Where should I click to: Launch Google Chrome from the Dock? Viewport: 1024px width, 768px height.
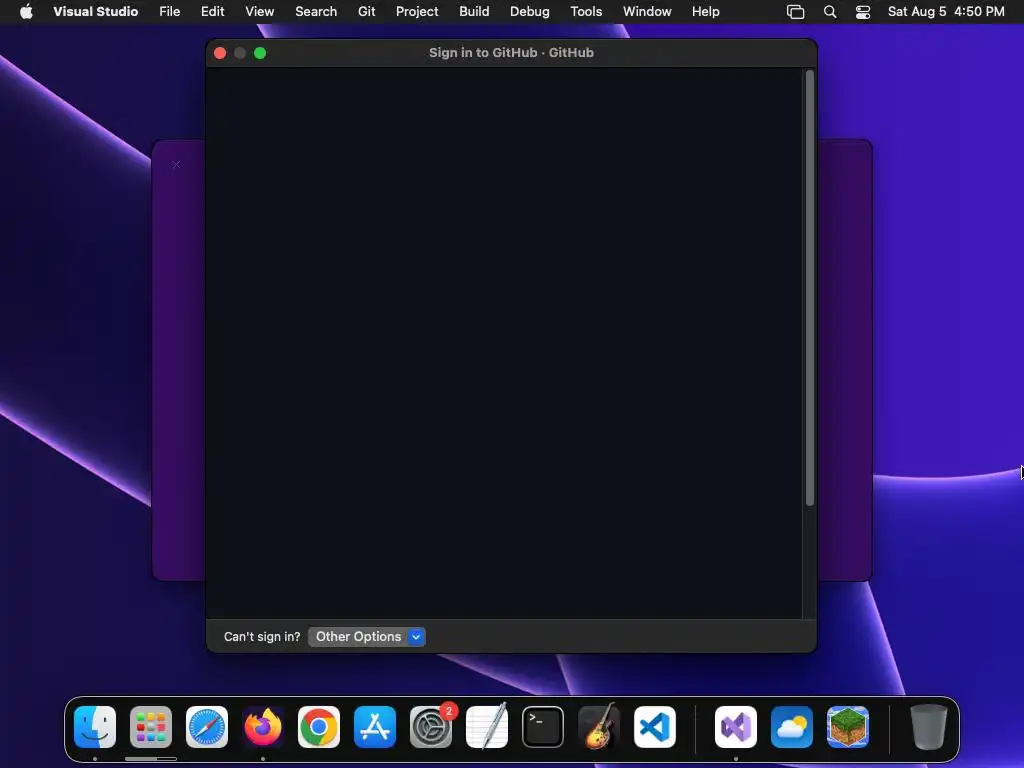click(319, 727)
